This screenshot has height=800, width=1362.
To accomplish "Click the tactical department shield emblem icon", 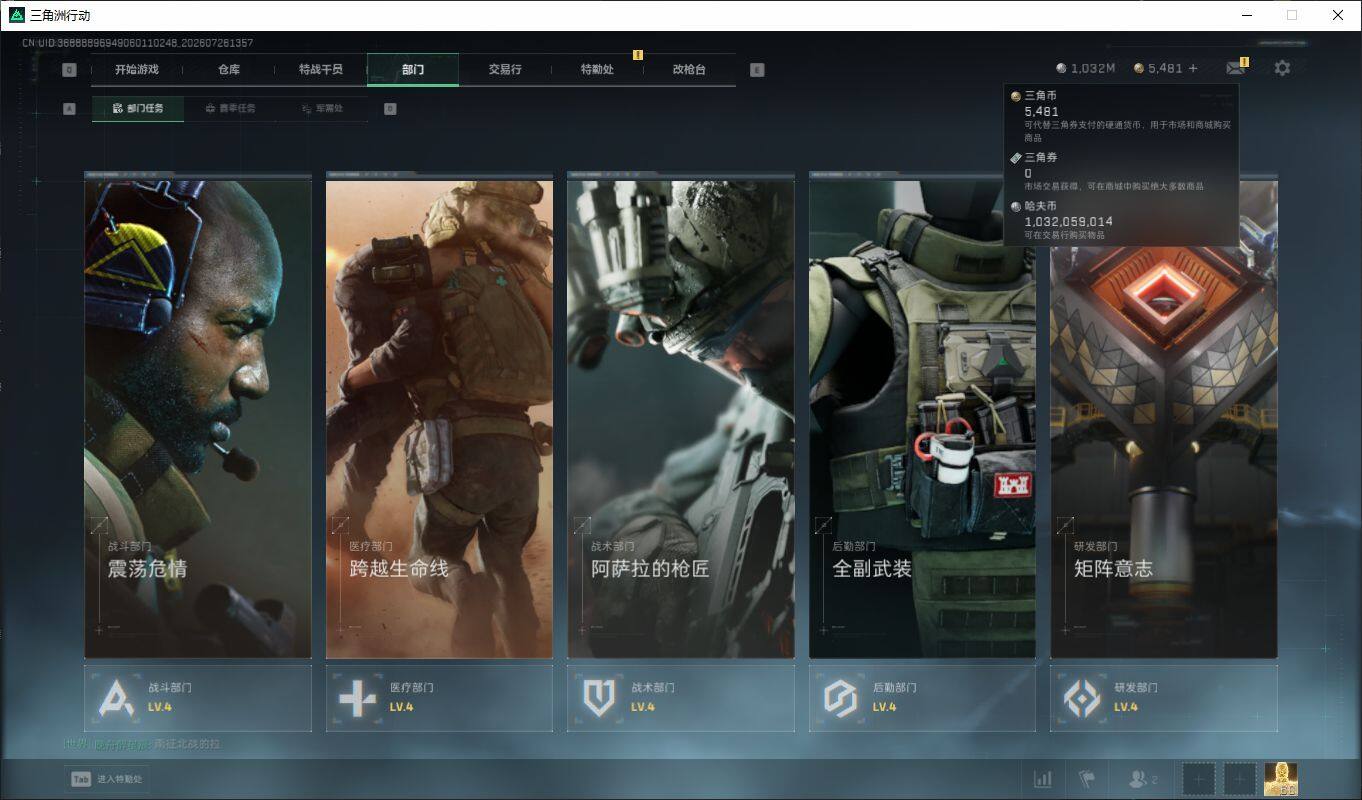I will (x=599, y=698).
